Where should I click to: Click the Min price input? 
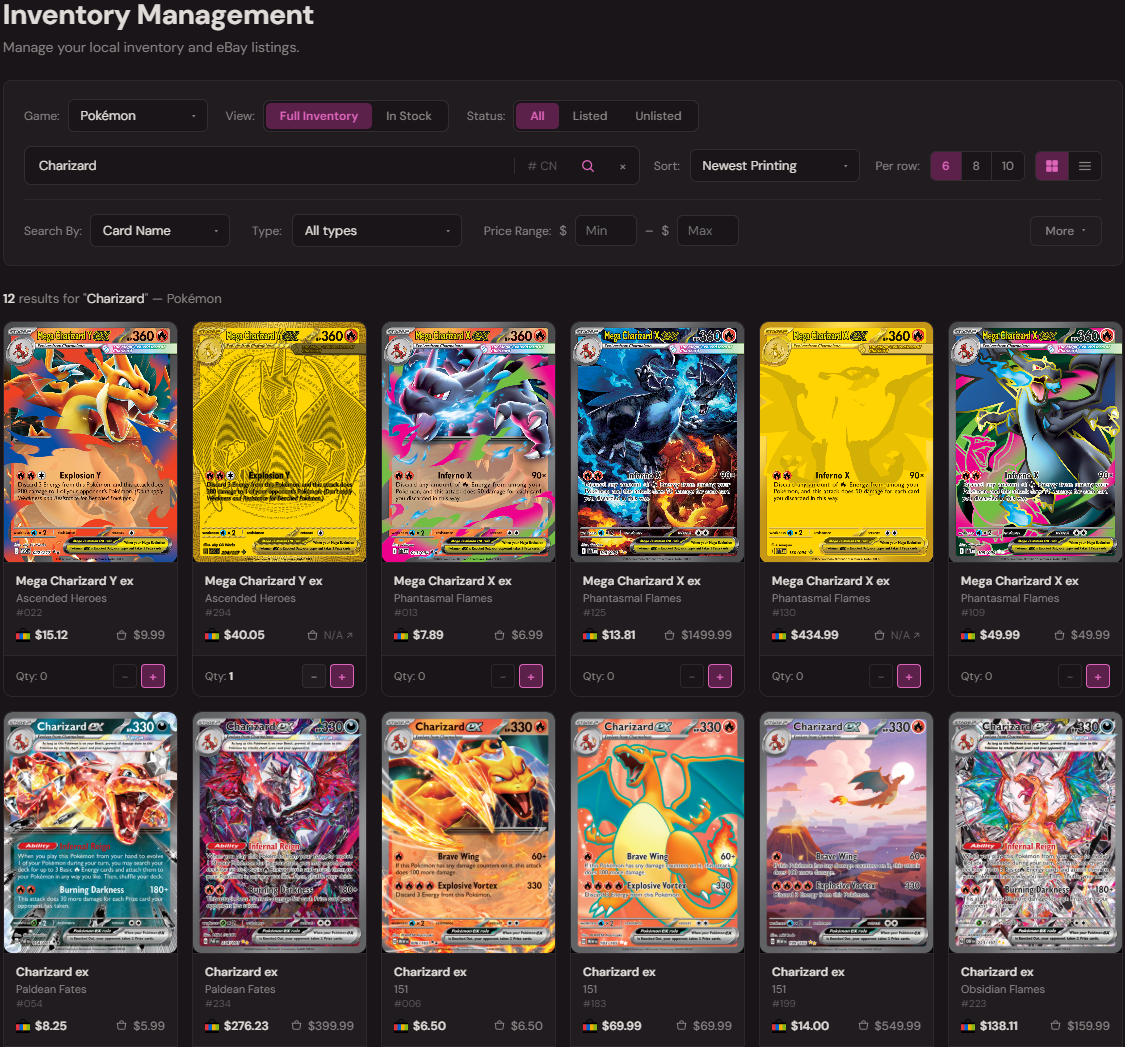point(606,230)
